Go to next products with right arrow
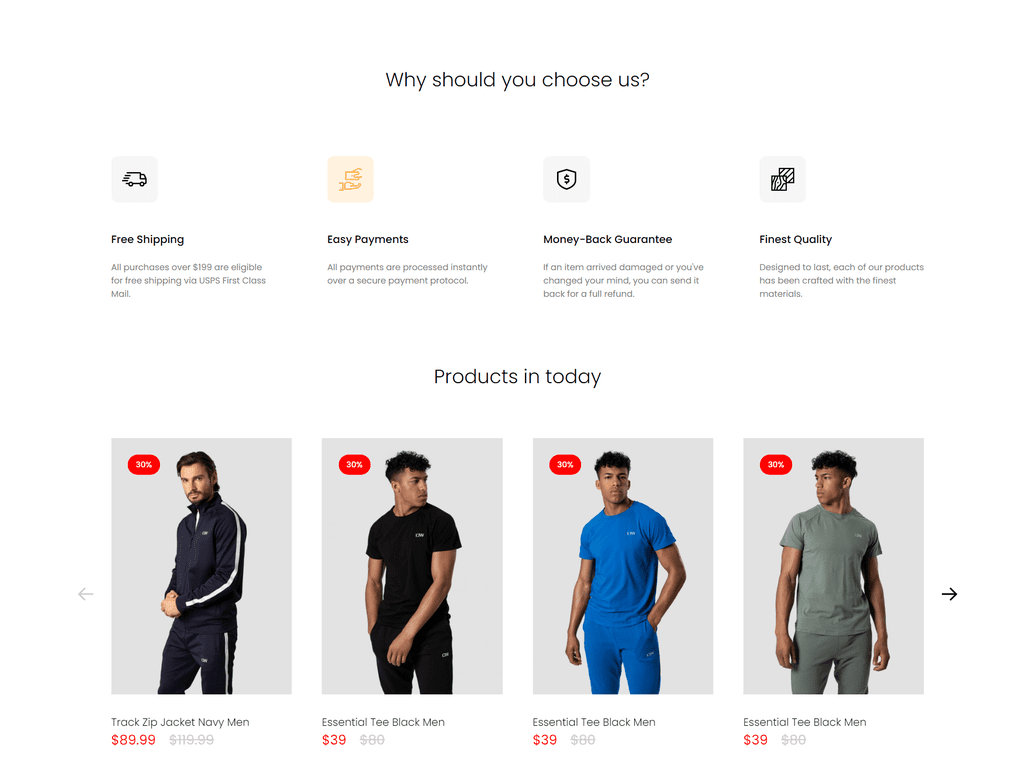Image resolution: width=1024 pixels, height=777 pixels. 949,594
